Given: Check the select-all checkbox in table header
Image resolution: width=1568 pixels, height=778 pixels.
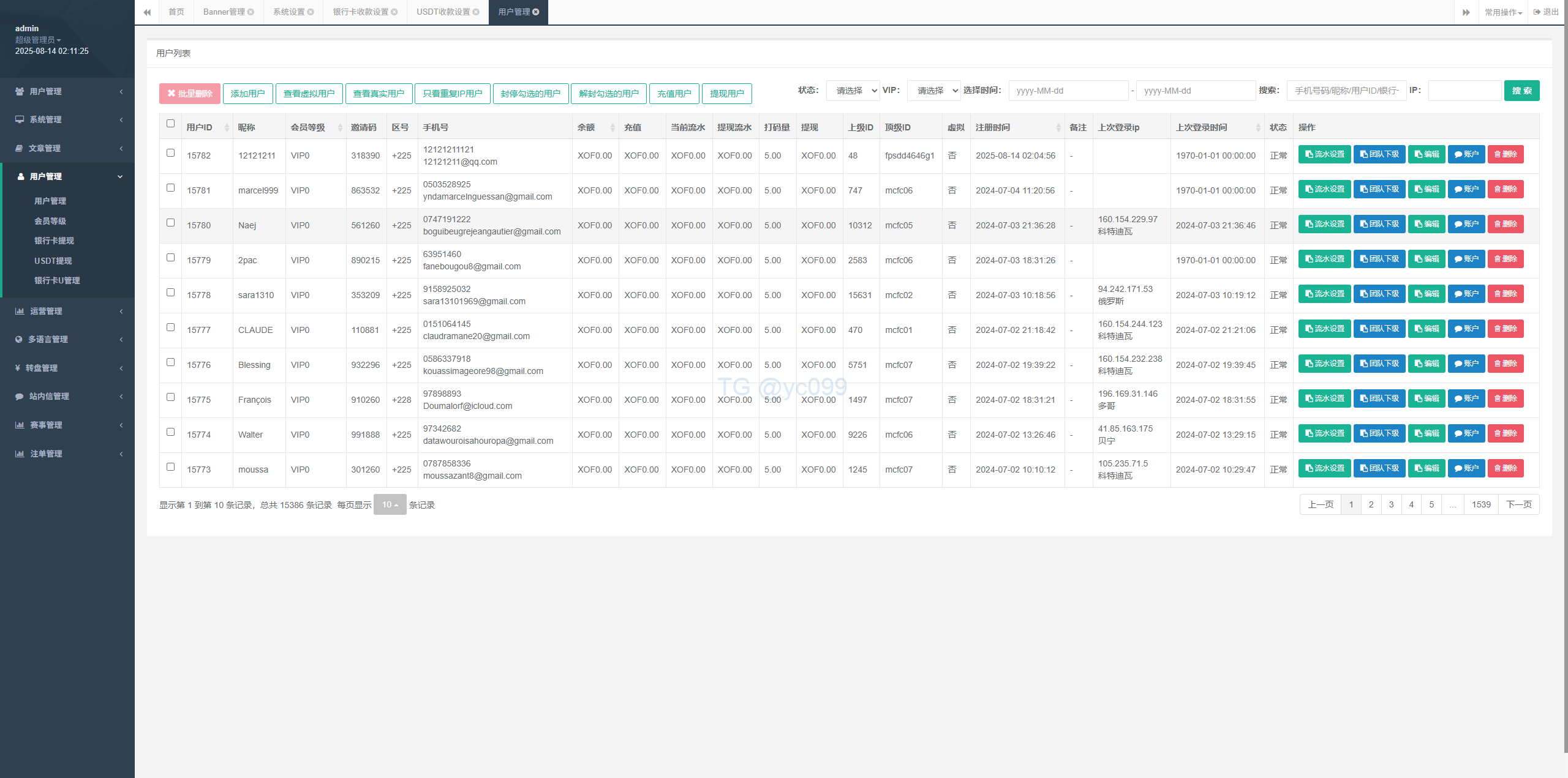Looking at the screenshot, I should point(170,124).
